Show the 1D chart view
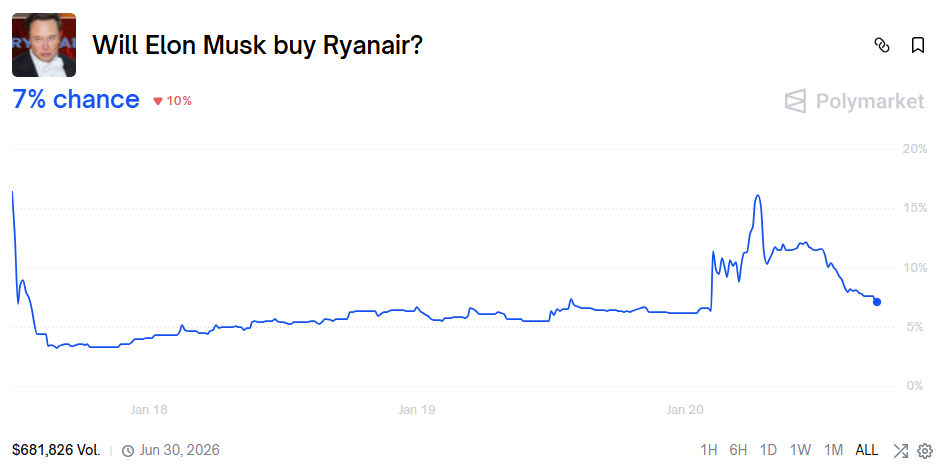The height and width of the screenshot is (476, 944). 768,450
